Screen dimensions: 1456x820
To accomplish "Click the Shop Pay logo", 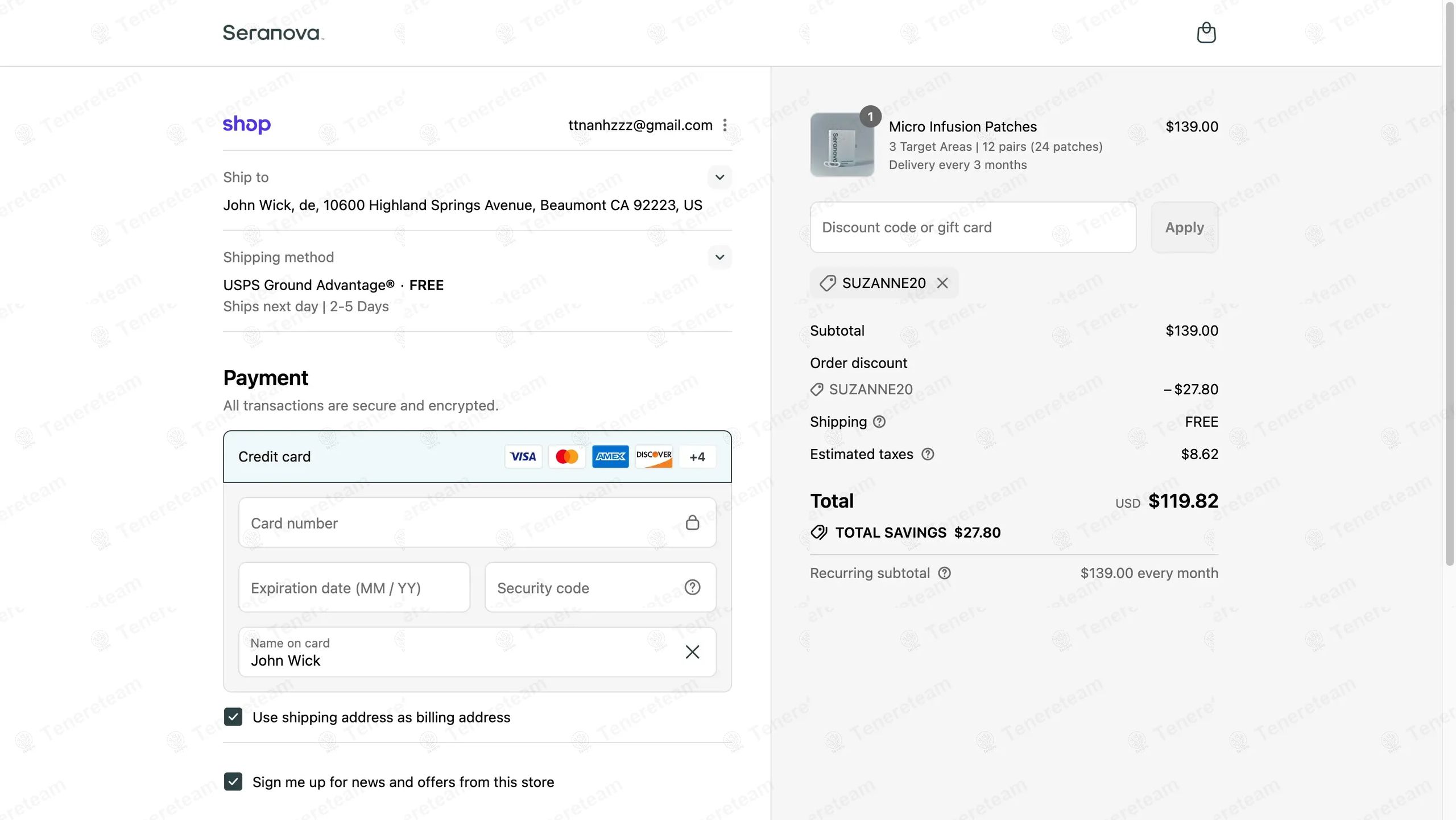I will (247, 124).
